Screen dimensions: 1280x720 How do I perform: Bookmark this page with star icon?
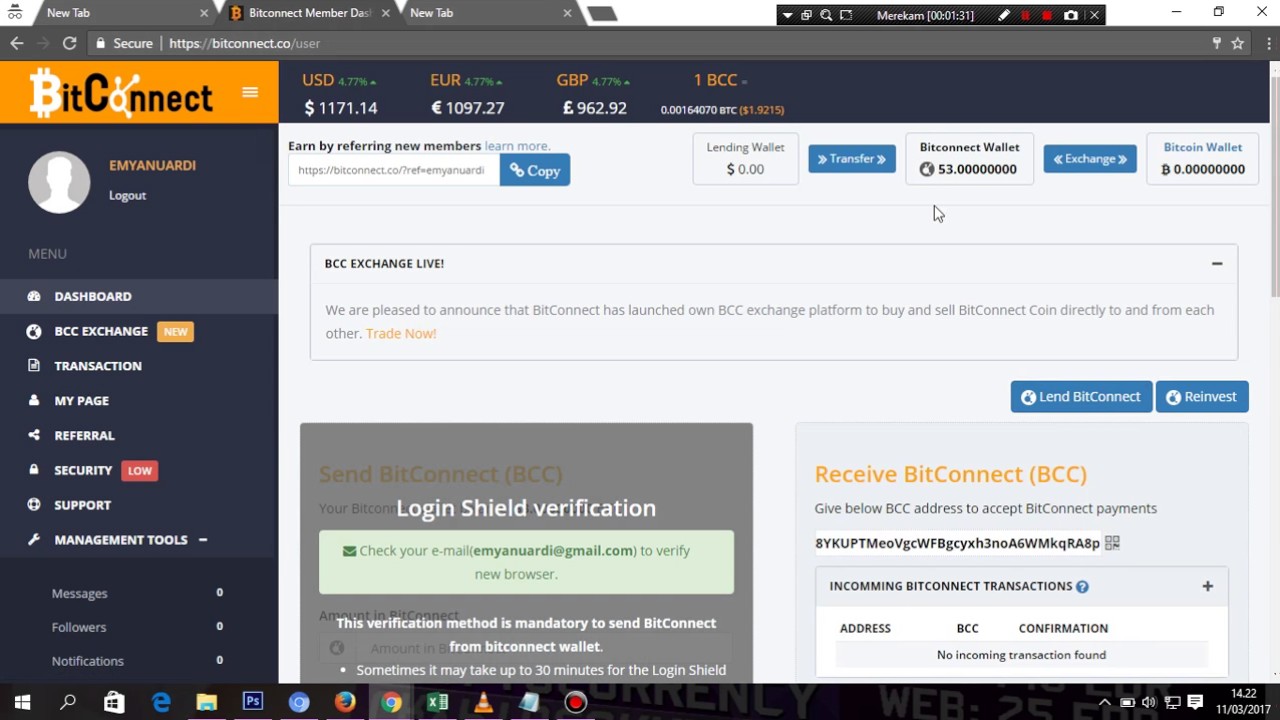pyautogui.click(x=1238, y=43)
